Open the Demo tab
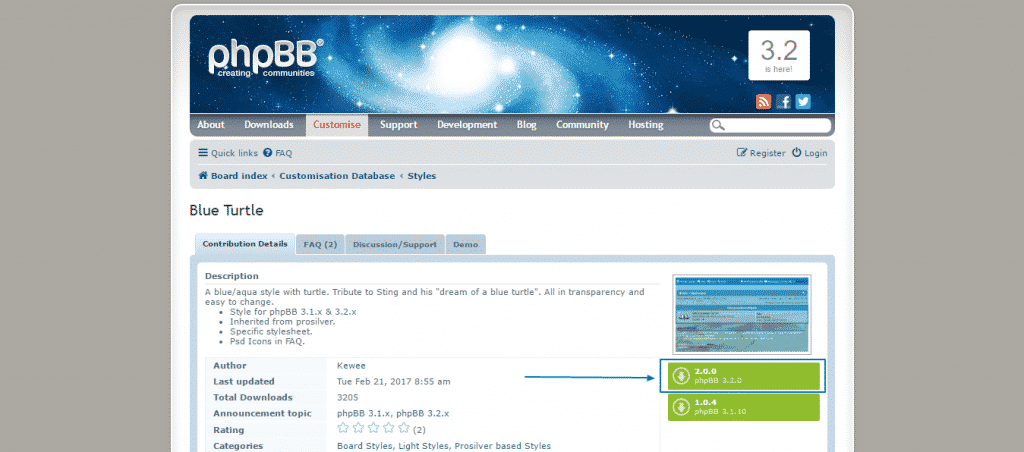This screenshot has width=1024, height=452. click(465, 244)
